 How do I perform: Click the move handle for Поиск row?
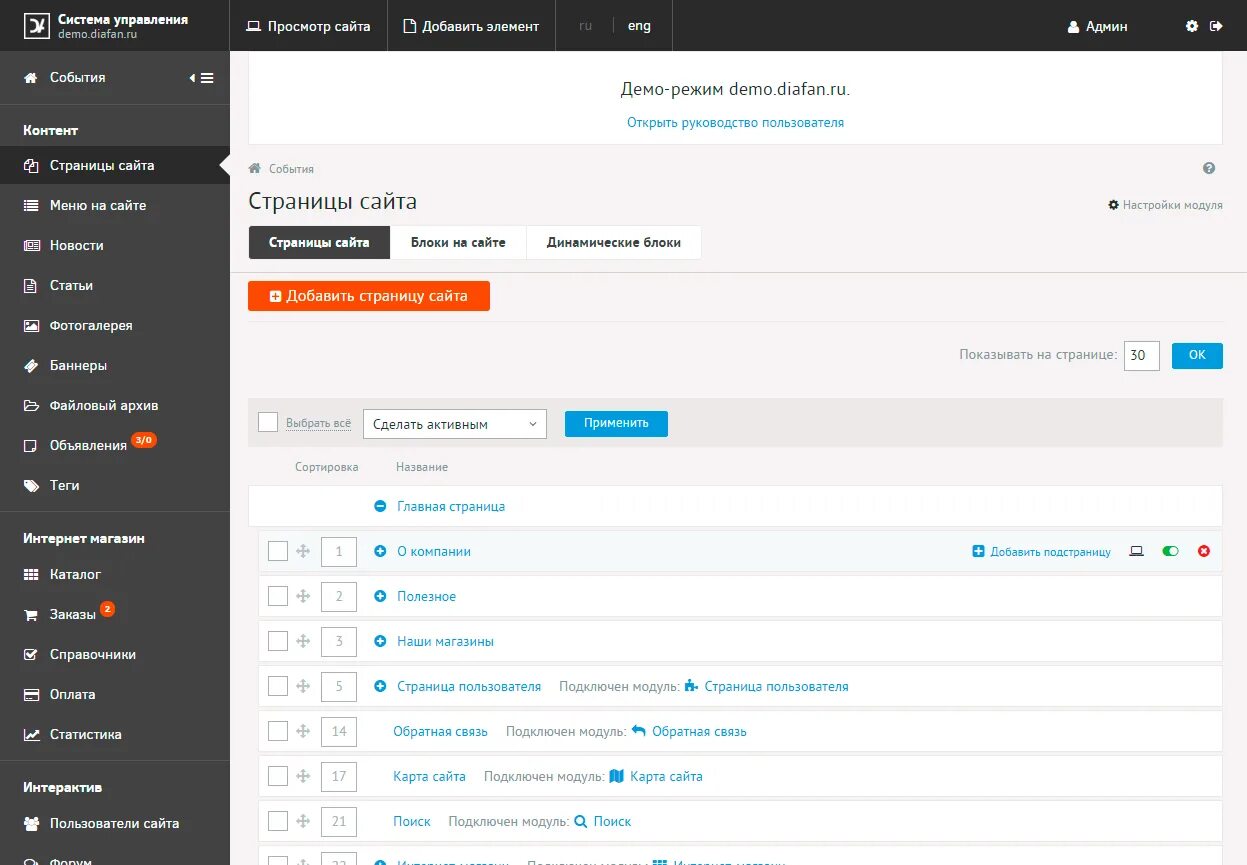[x=303, y=821]
